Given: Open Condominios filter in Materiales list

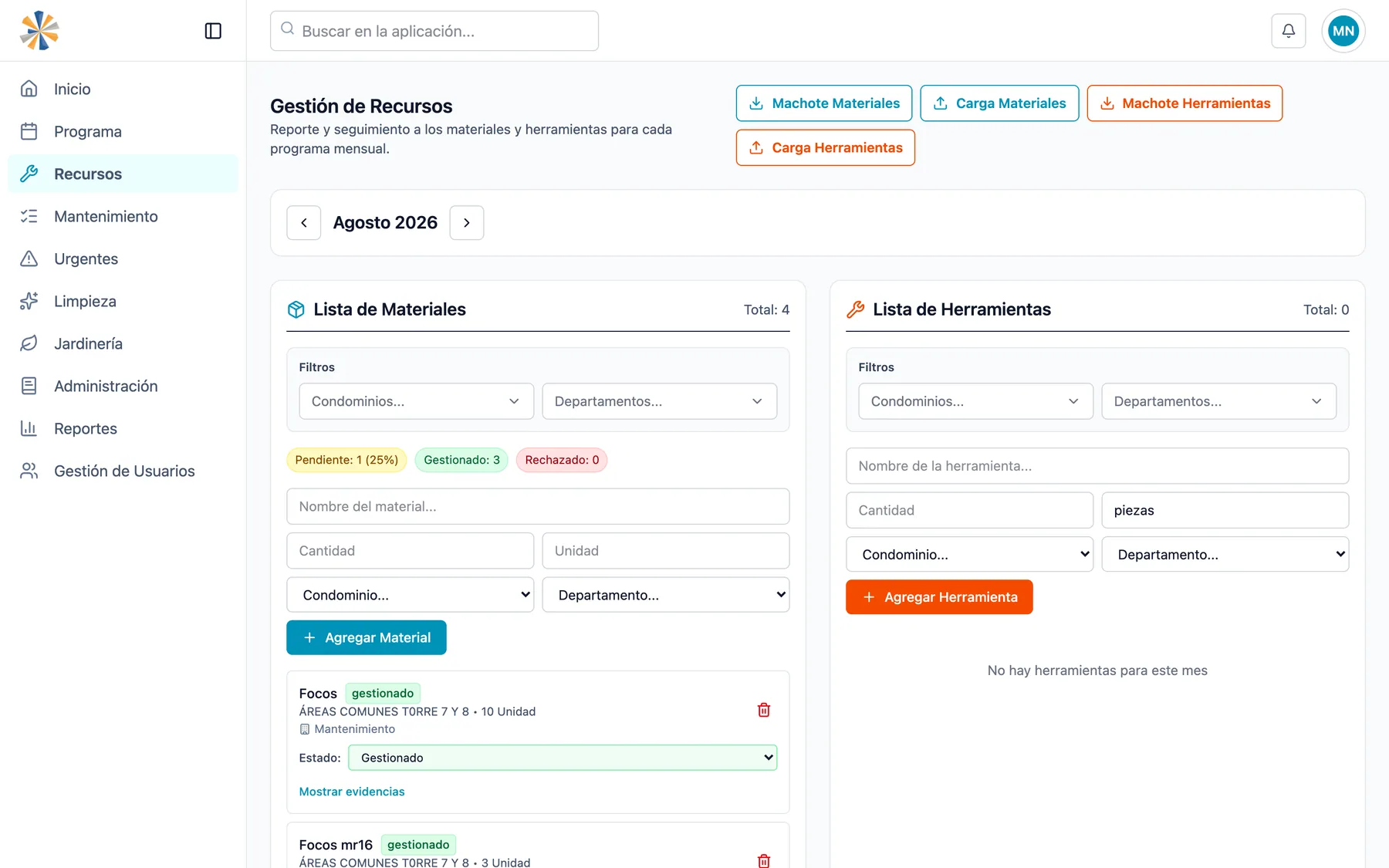Looking at the screenshot, I should click(x=417, y=401).
